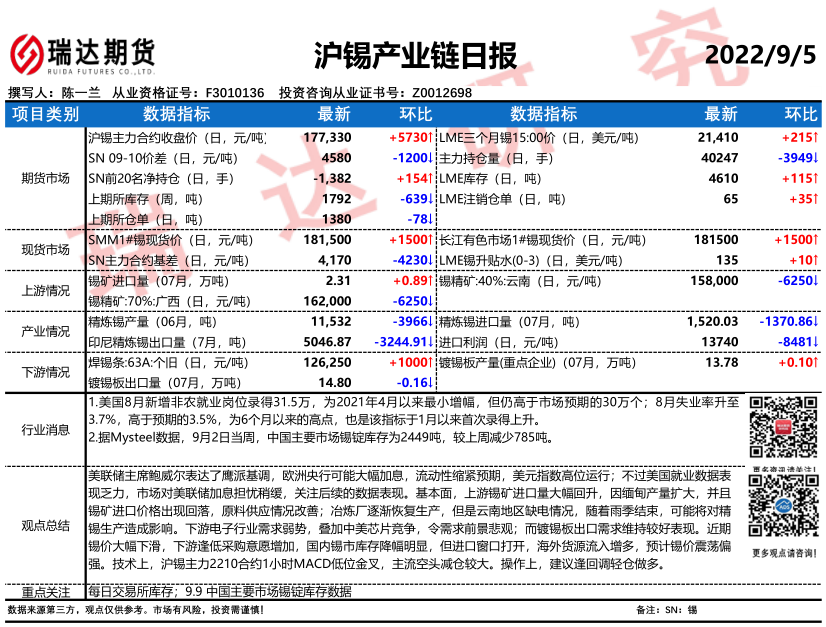The image size is (826, 627).
Task: Select the 现货市场 category cell
Action: point(46,250)
